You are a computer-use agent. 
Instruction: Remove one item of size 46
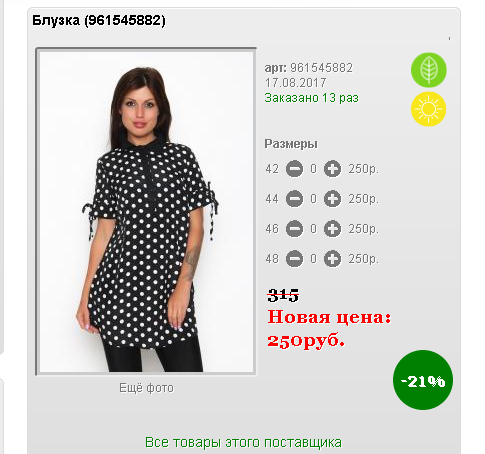point(294,229)
